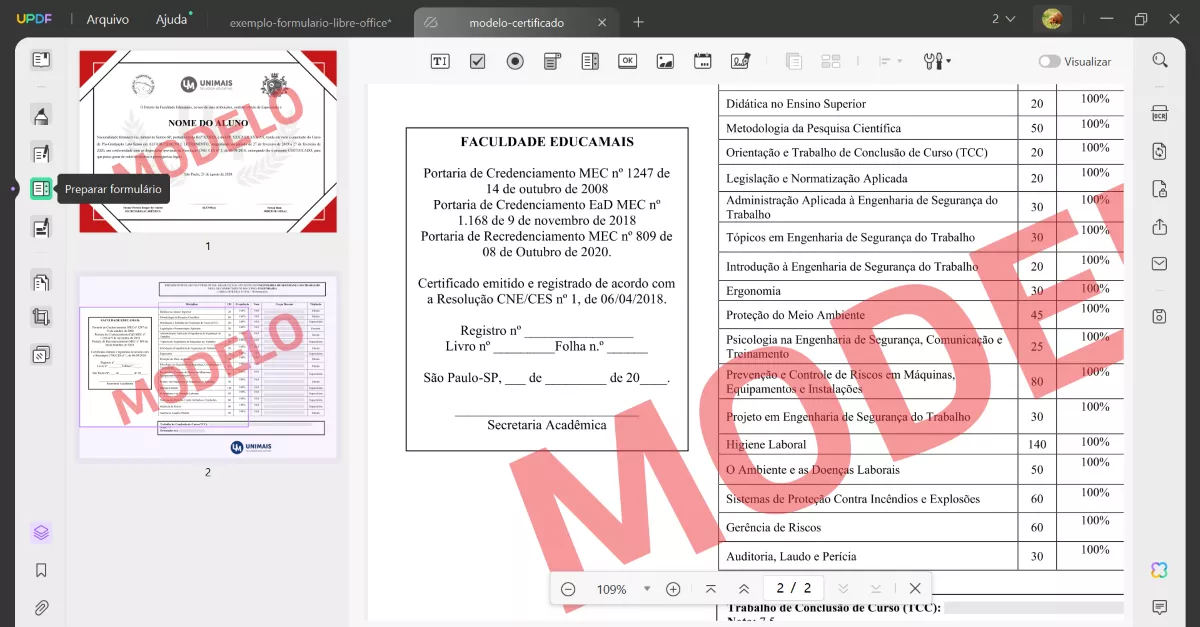Screen dimensions: 1200x627
Task: Add a List box field
Action: (x=589, y=60)
